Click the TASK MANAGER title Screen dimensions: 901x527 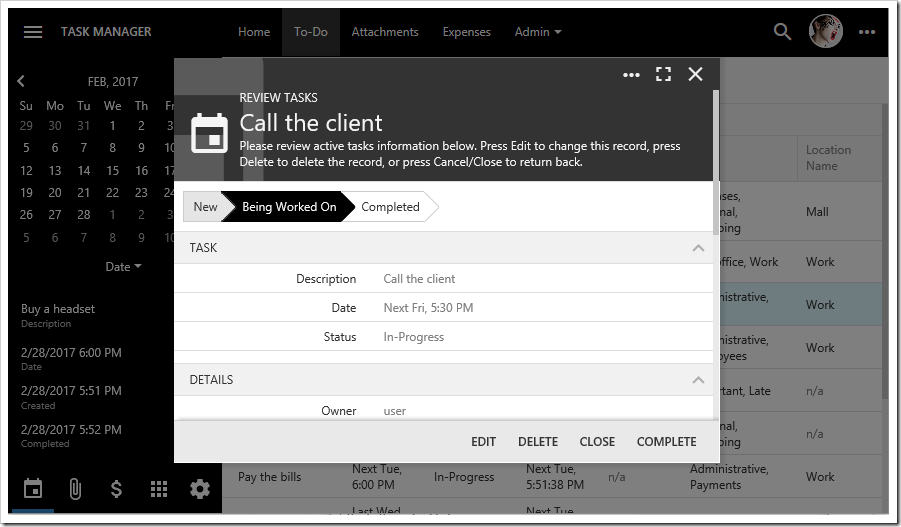click(106, 32)
